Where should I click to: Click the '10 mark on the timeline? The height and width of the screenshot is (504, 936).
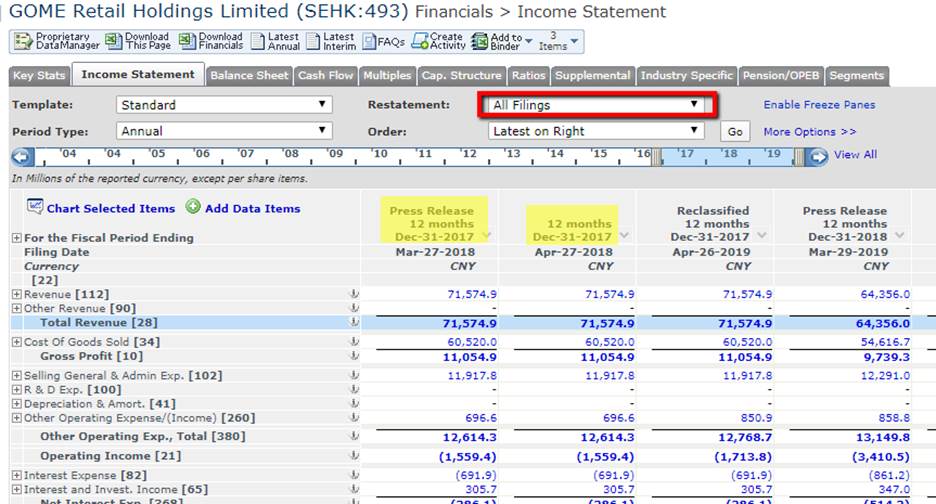(380, 154)
